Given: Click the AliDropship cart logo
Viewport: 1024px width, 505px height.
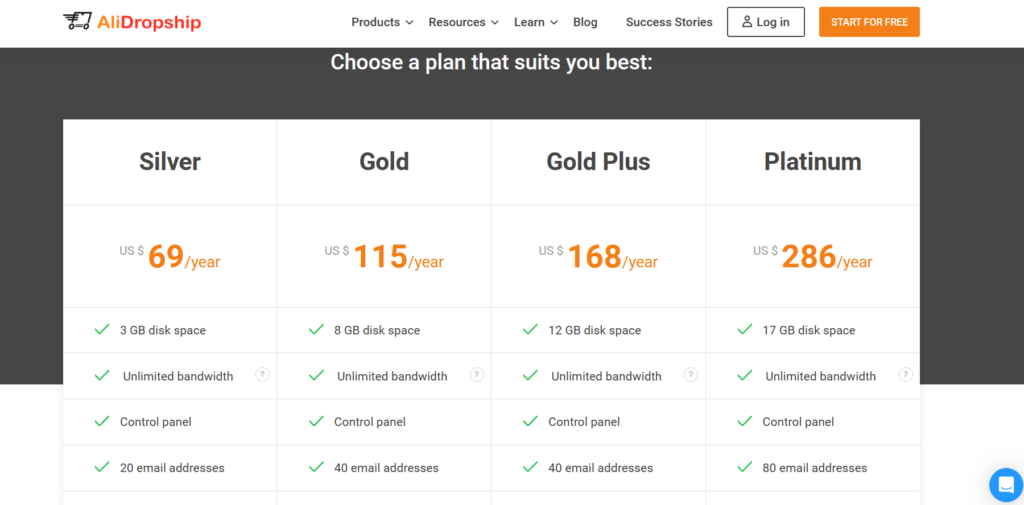Looking at the screenshot, I should tap(77, 21).
